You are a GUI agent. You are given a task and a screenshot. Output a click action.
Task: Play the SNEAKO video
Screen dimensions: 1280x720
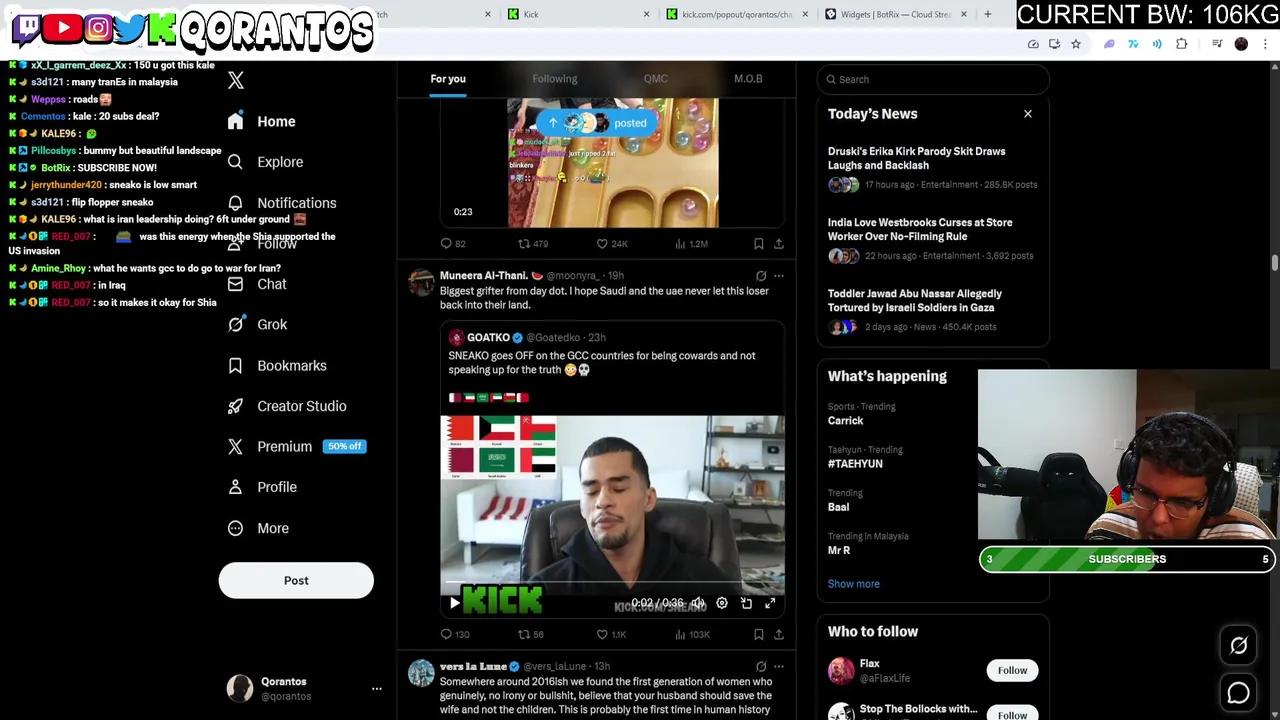[454, 603]
